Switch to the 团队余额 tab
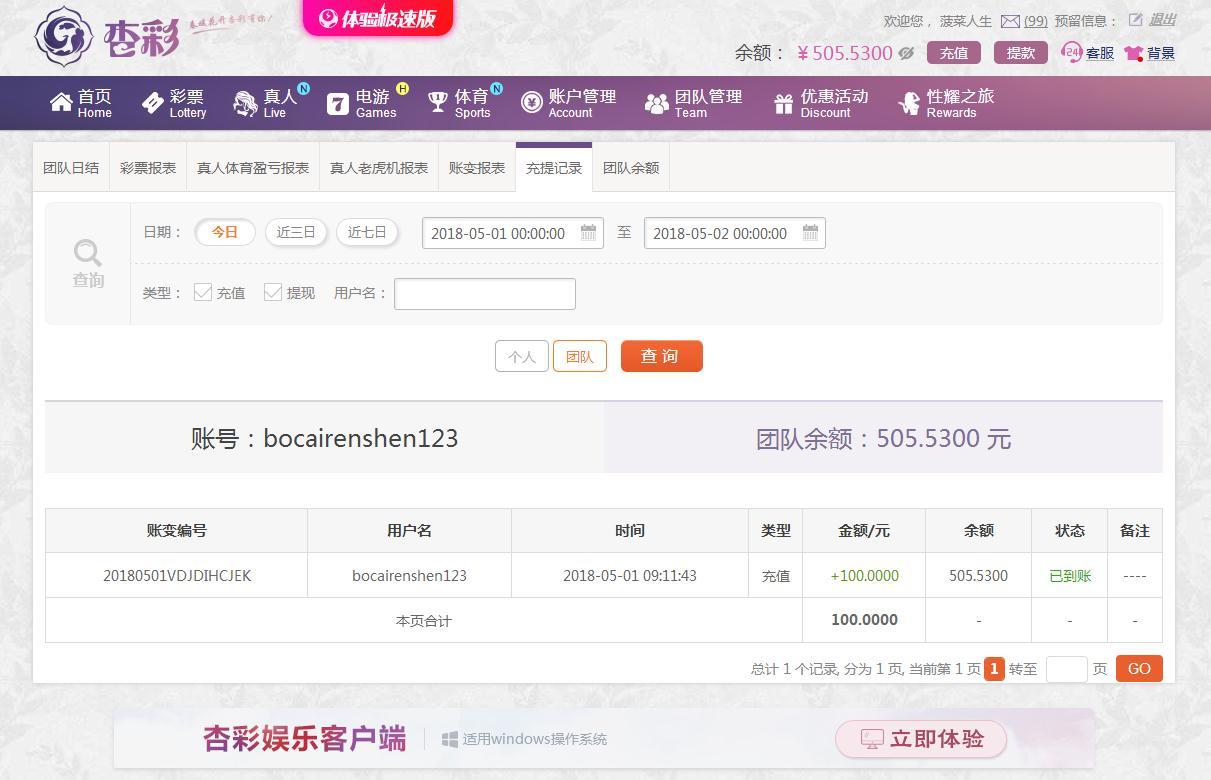 pyautogui.click(x=631, y=168)
